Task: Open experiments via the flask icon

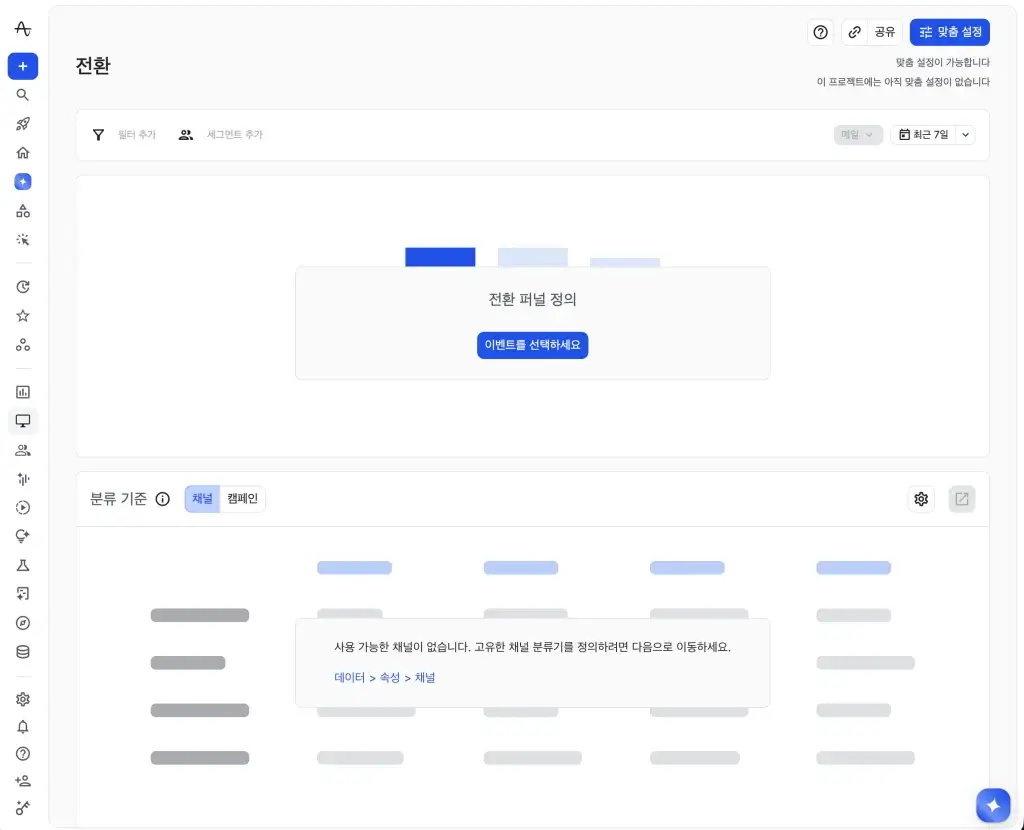Action: [23, 566]
